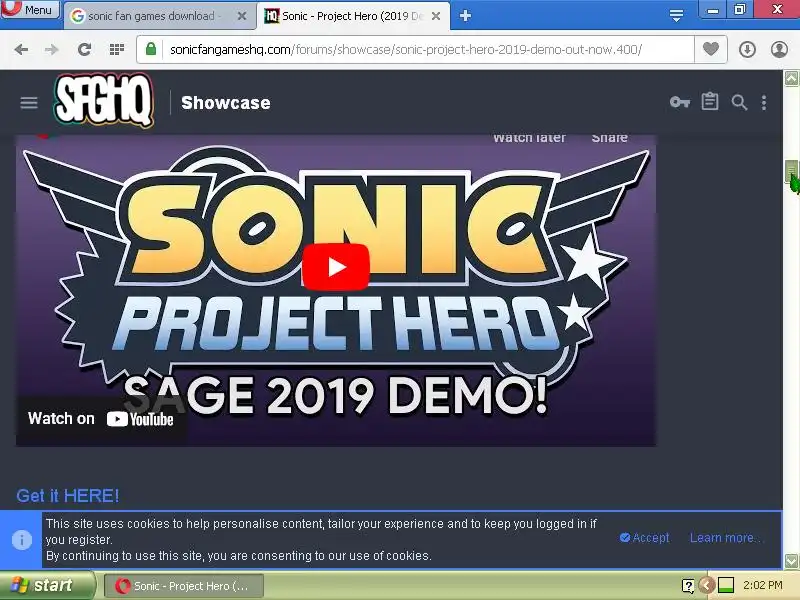Screen dimensions: 800x600
Task: Open the Get it HERE! link
Action: pyautogui.click(x=67, y=495)
